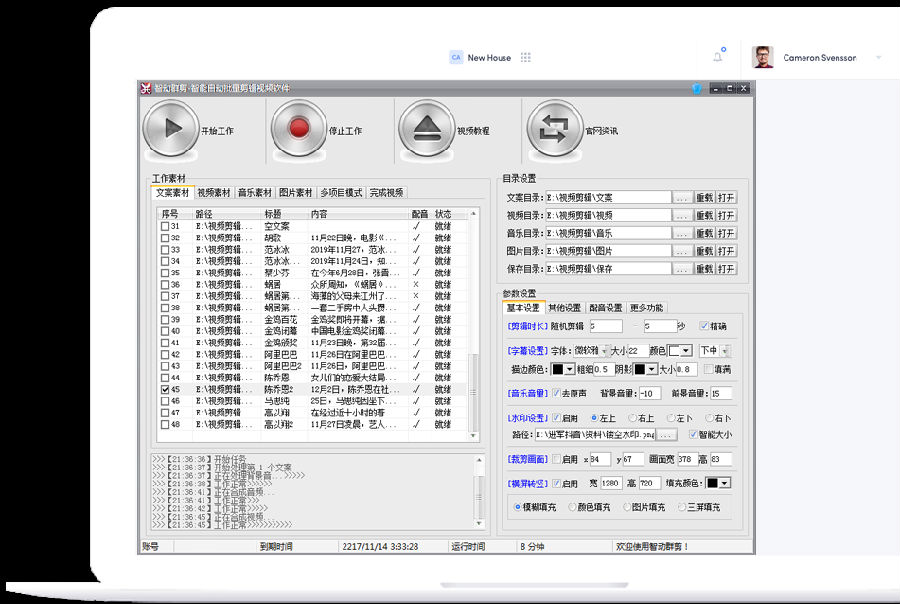
Task: Click the blue shield icon in title bar
Action: [x=697, y=88]
